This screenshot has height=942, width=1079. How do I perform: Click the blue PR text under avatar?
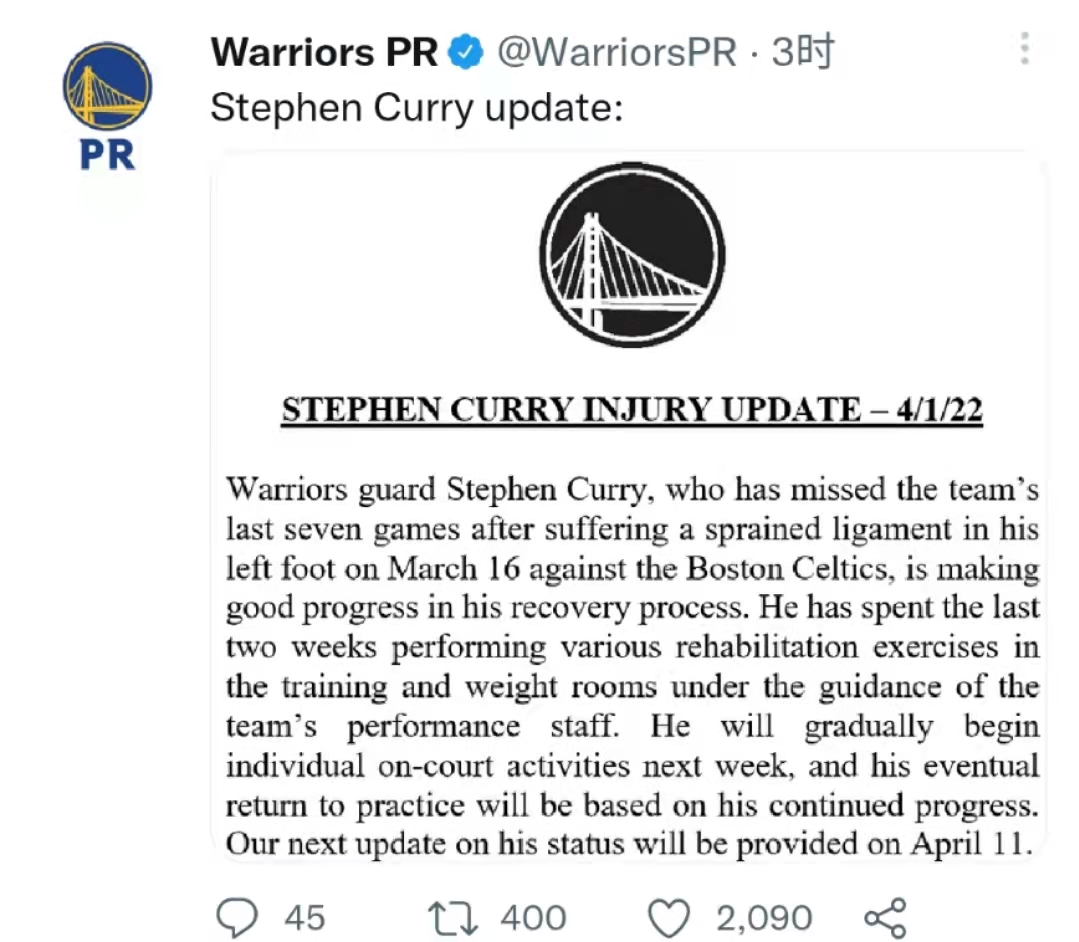[x=107, y=155]
